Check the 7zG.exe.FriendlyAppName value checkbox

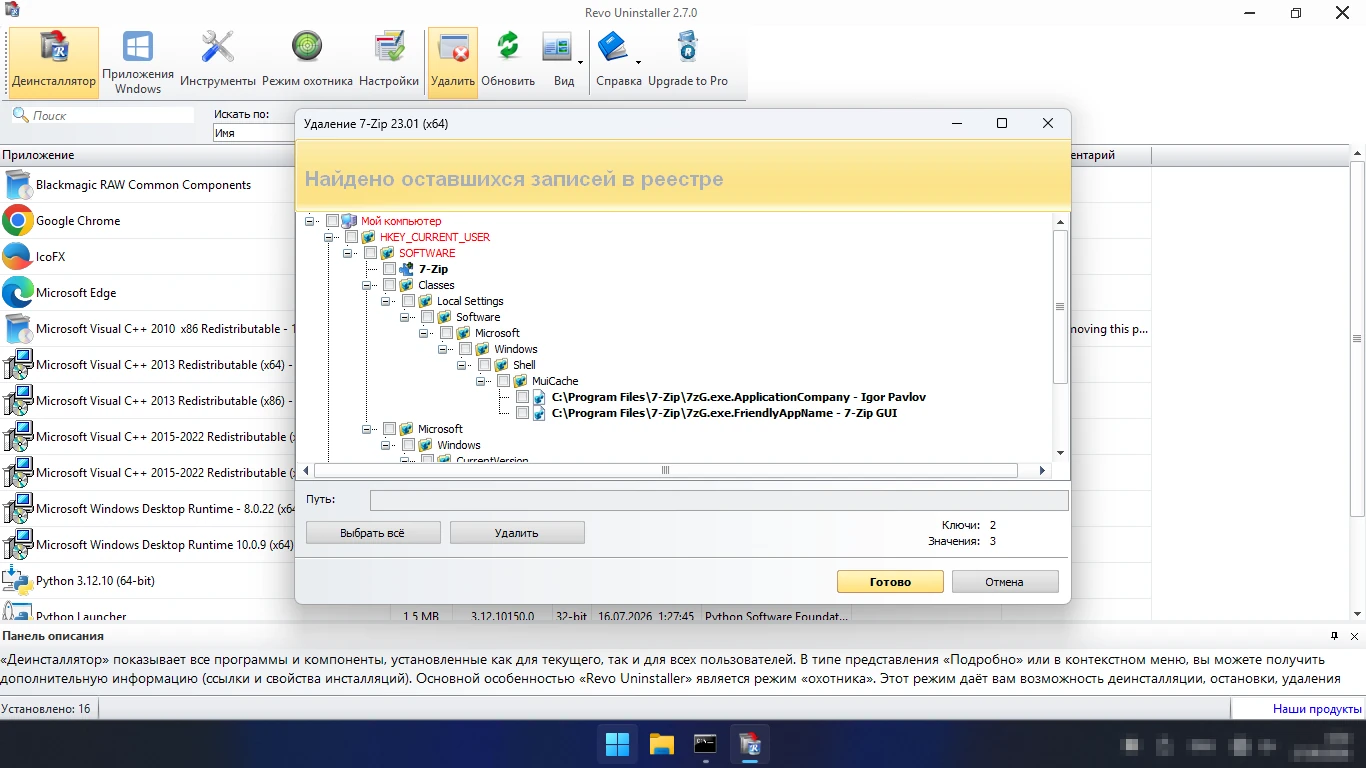(x=522, y=413)
